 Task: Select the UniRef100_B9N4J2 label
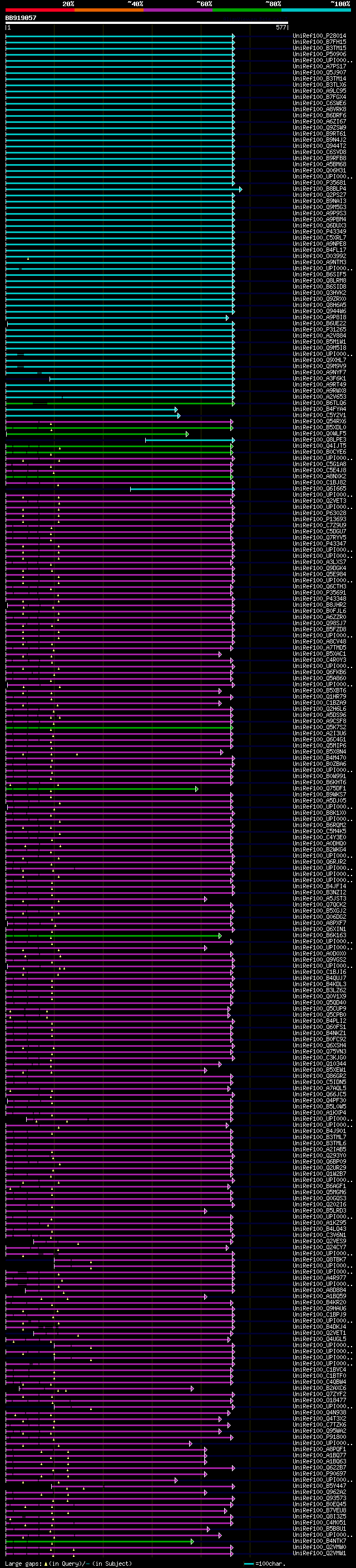click(319, 140)
